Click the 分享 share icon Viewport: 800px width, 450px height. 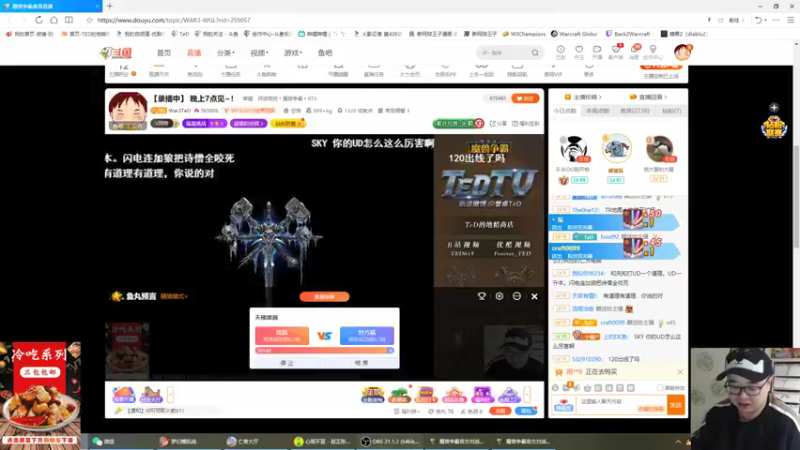coord(498,123)
